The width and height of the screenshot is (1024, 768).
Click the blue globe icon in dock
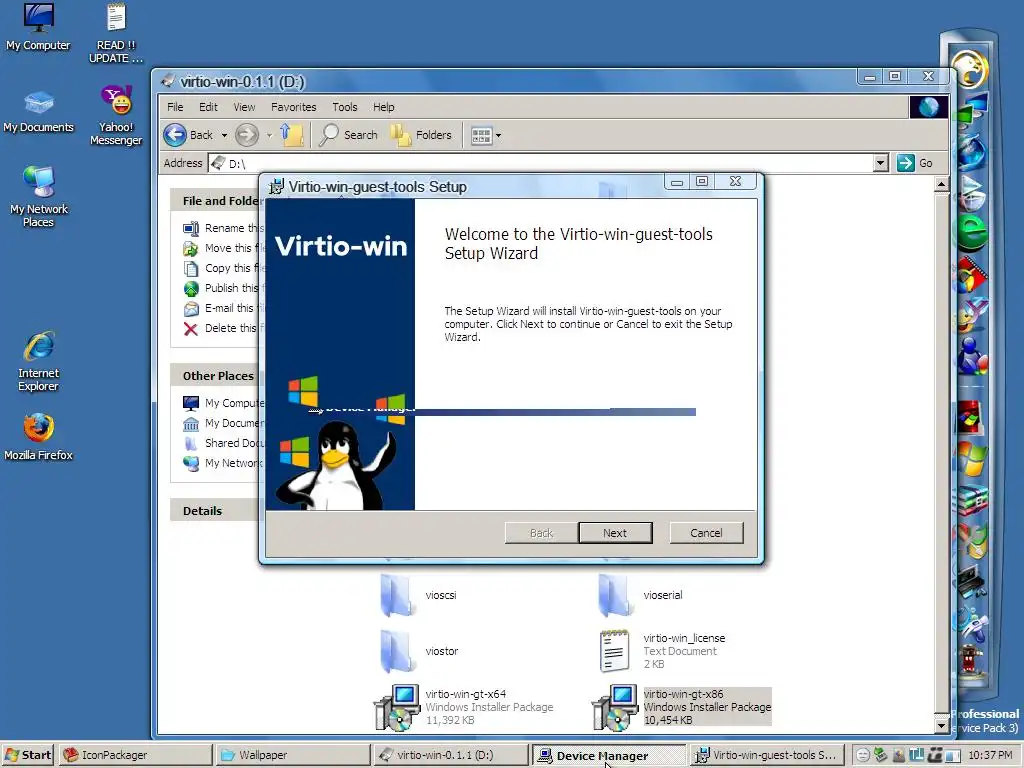click(x=972, y=152)
